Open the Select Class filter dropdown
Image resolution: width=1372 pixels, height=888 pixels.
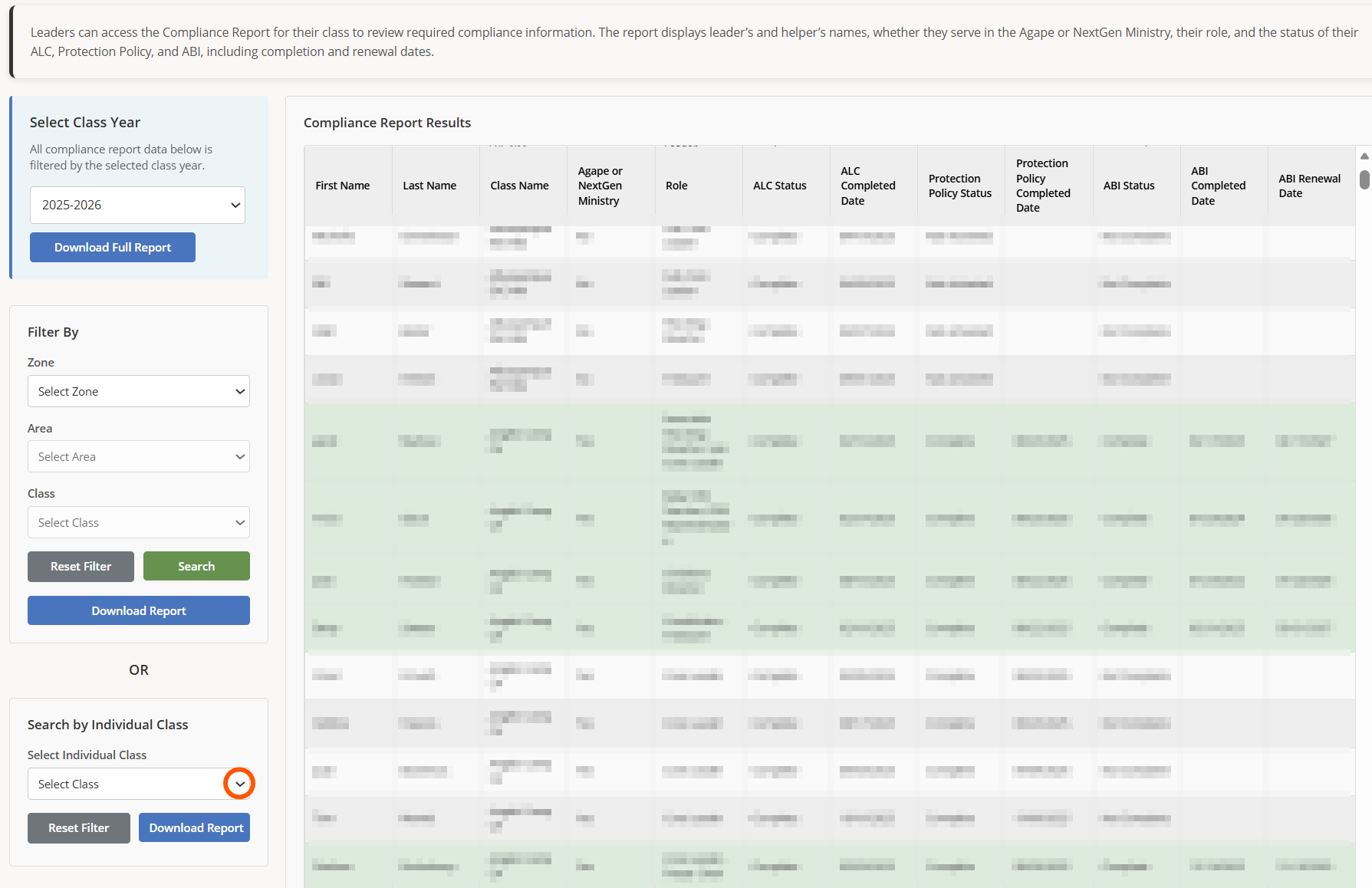tap(139, 523)
